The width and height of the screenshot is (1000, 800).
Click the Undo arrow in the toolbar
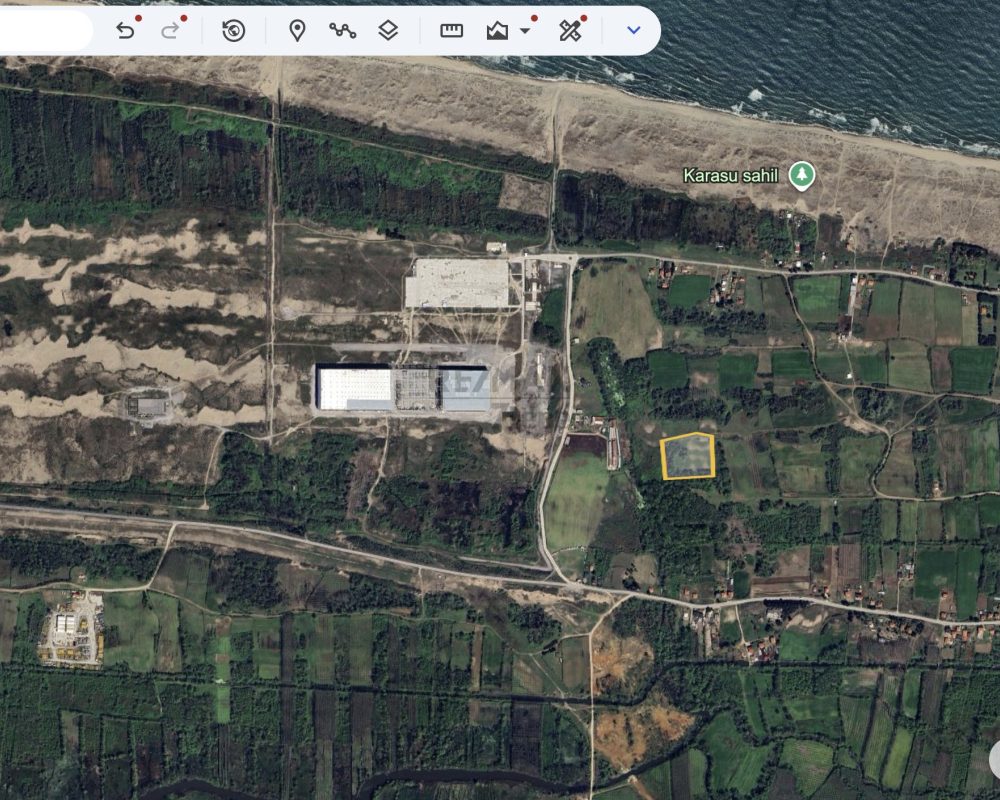126,30
